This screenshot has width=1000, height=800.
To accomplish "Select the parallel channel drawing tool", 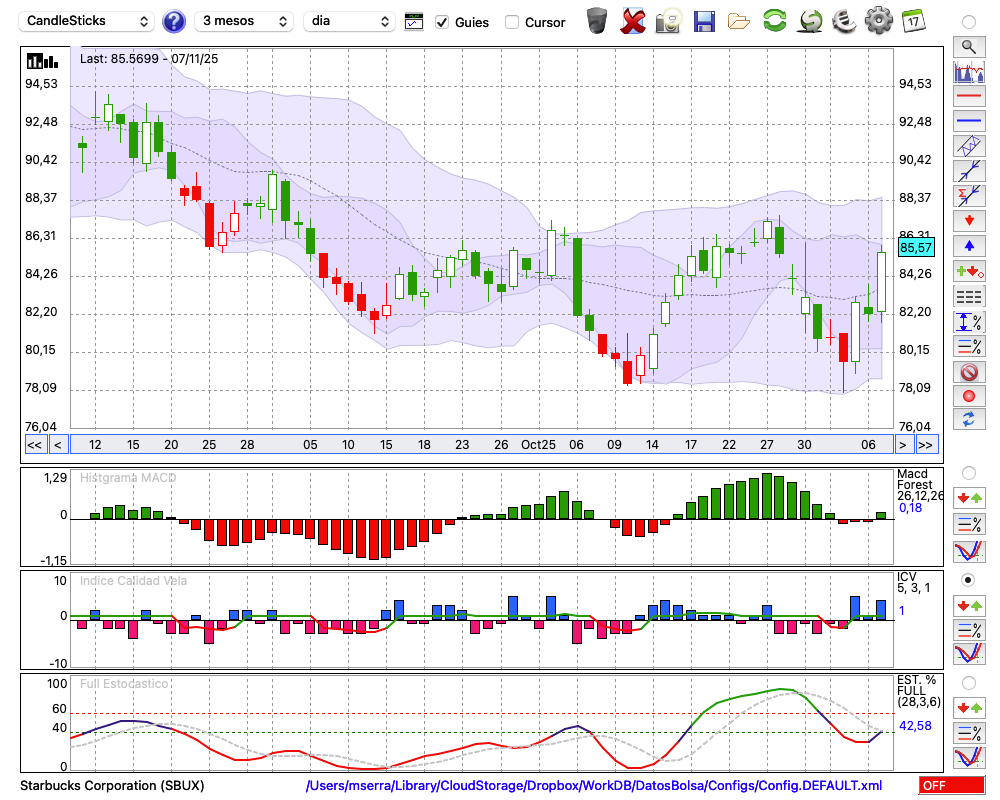I will coord(968,144).
